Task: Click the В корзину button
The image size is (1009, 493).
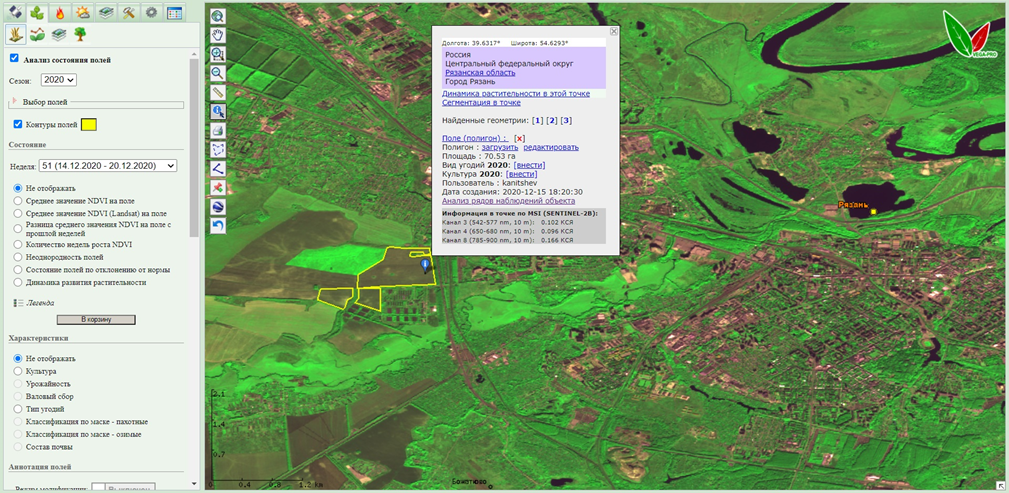Action: (96, 319)
